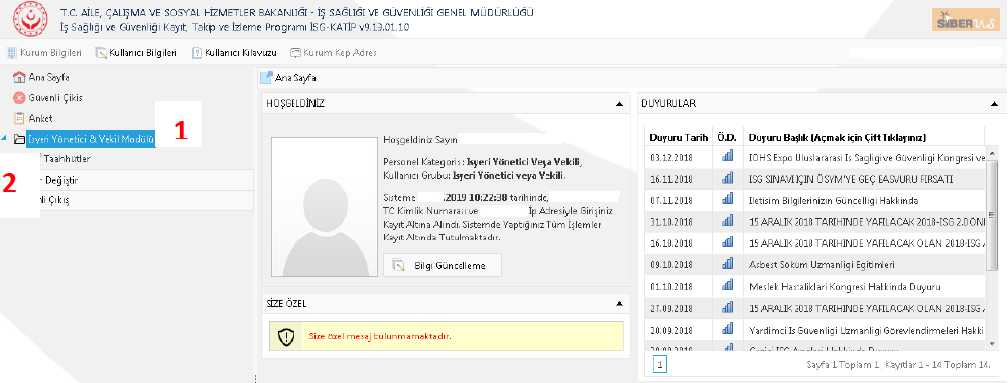Open Kurum Bilgileri in the toolbar
This screenshot has height=383, width=1008.
pos(44,53)
